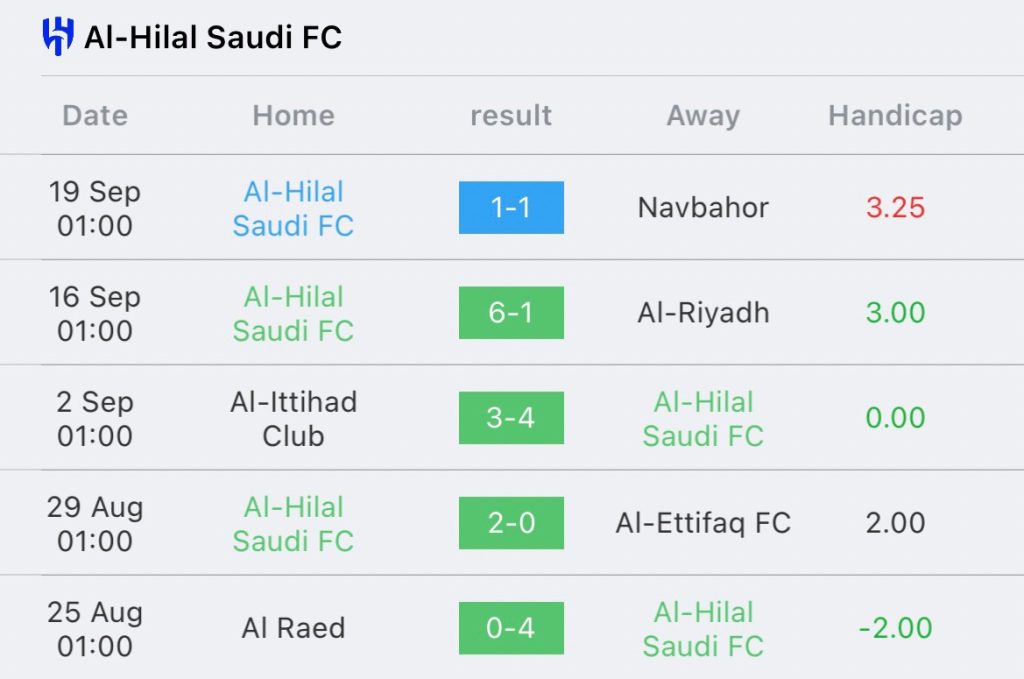Click the -2.00 handicap value
1024x679 pixels.
895,628
